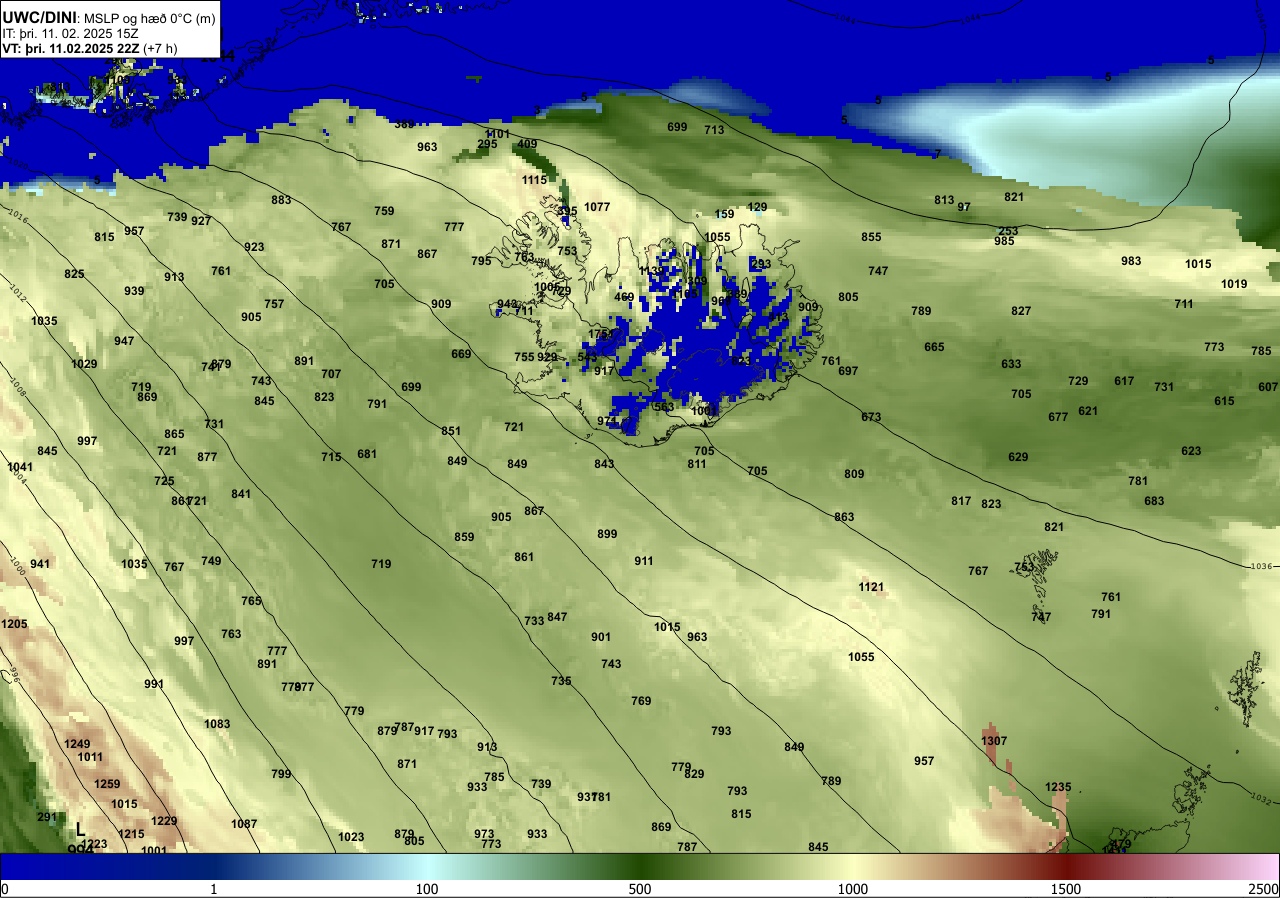Click the 1307 height value
Image resolution: width=1280 pixels, height=898 pixels.
[x=994, y=741]
